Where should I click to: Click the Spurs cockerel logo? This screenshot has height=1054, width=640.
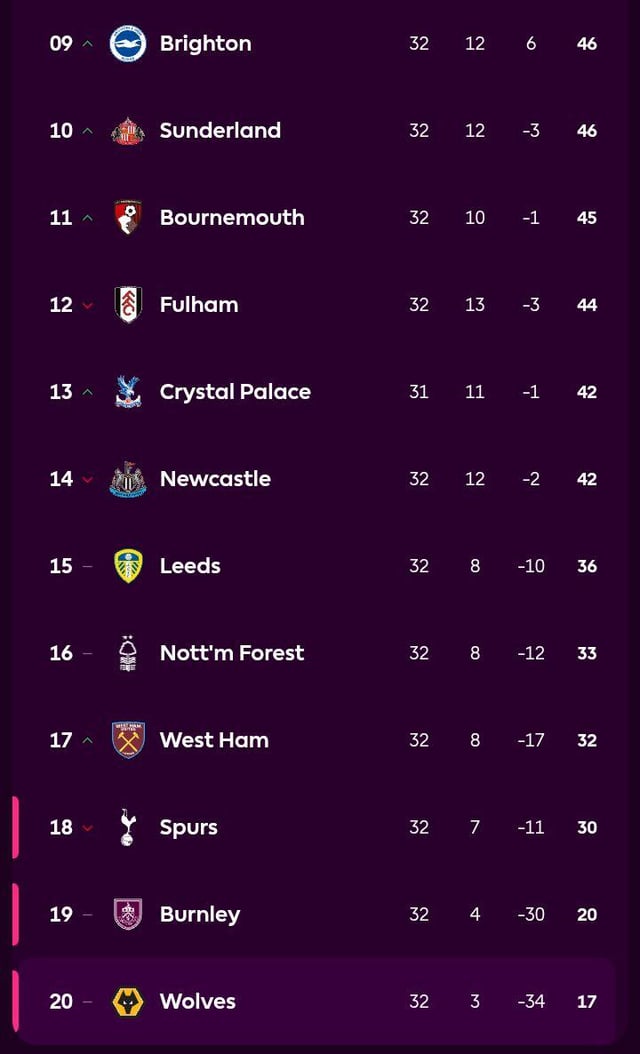[x=128, y=827]
